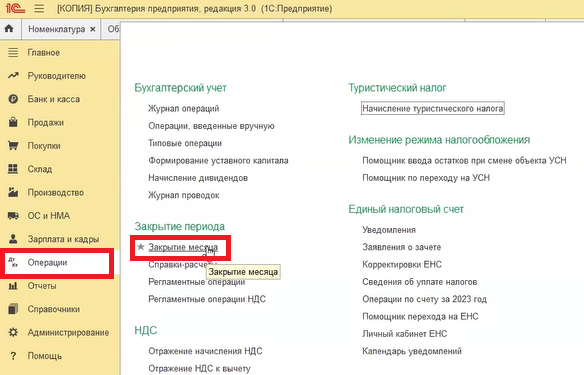Image resolution: width=584 pixels, height=375 pixels.
Task: Open the Справочники section
Action: coord(54,309)
